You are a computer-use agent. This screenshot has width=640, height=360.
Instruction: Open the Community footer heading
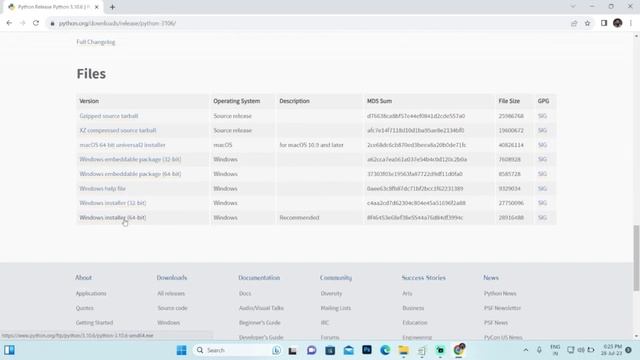click(336, 278)
